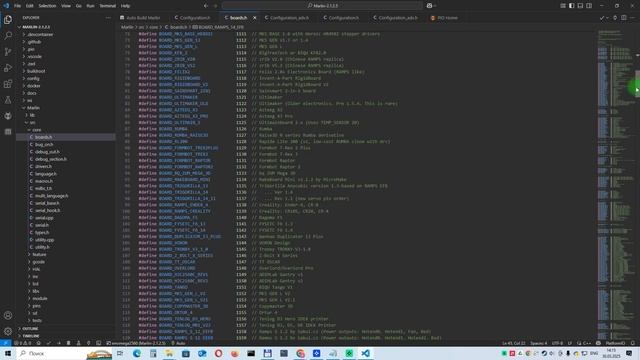Open the Windows Start menu
This screenshot has height=360, width=640.
click(8, 353)
